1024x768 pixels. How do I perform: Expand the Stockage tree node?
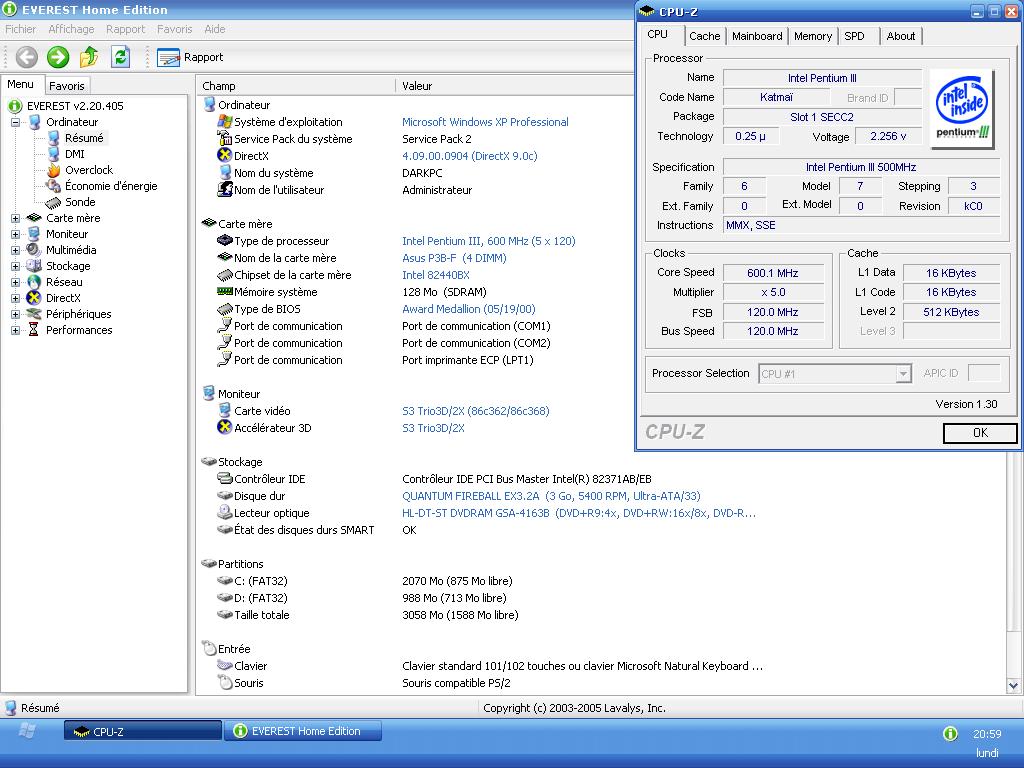coord(16,266)
